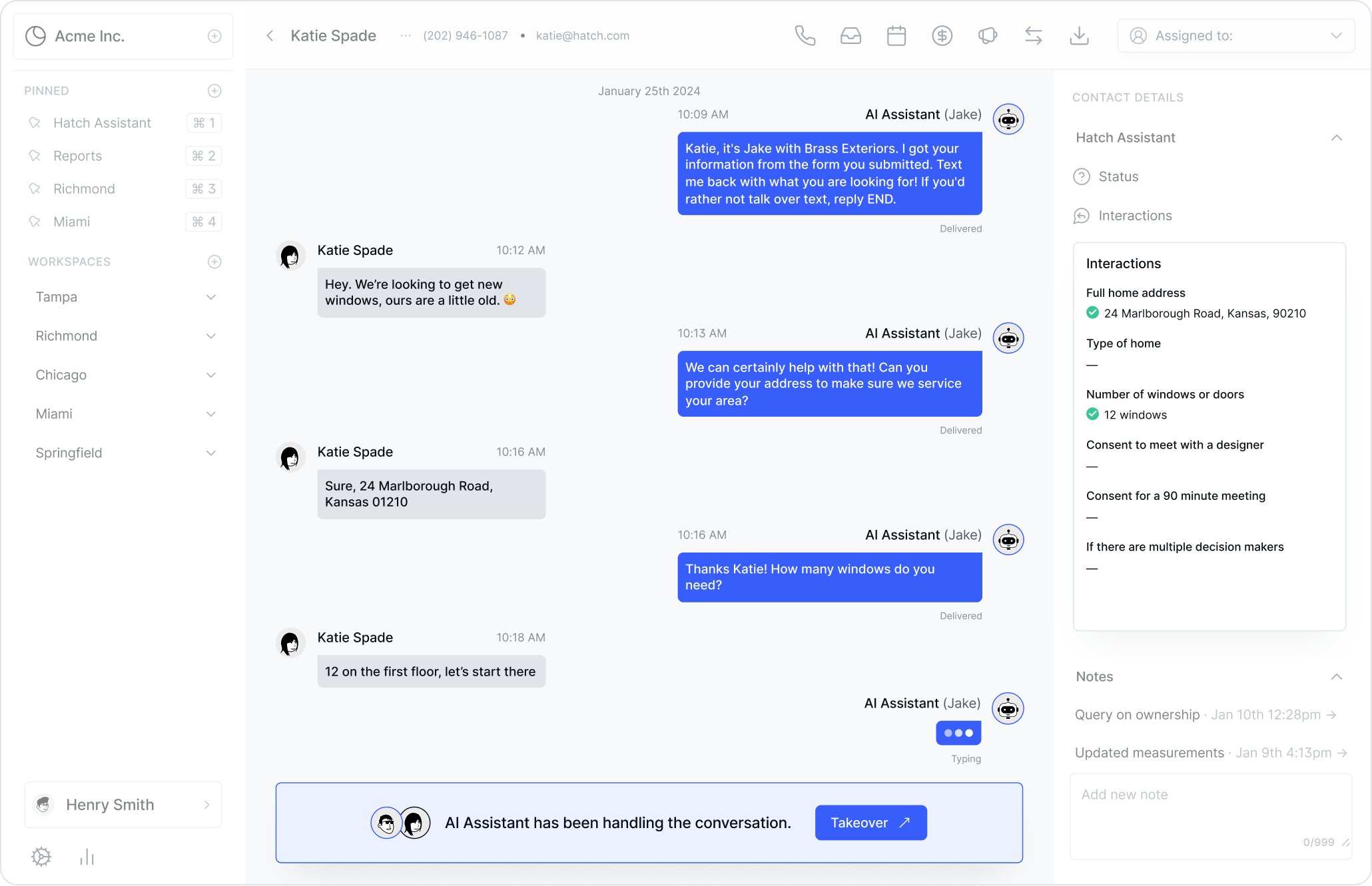The image size is (1372, 886).
Task: Click the payments dollar icon
Action: tap(942, 35)
